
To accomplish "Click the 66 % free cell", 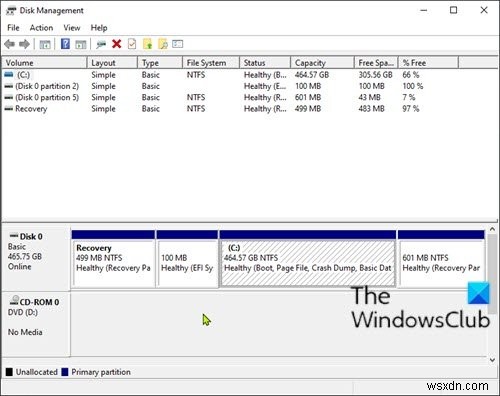I will (411, 75).
